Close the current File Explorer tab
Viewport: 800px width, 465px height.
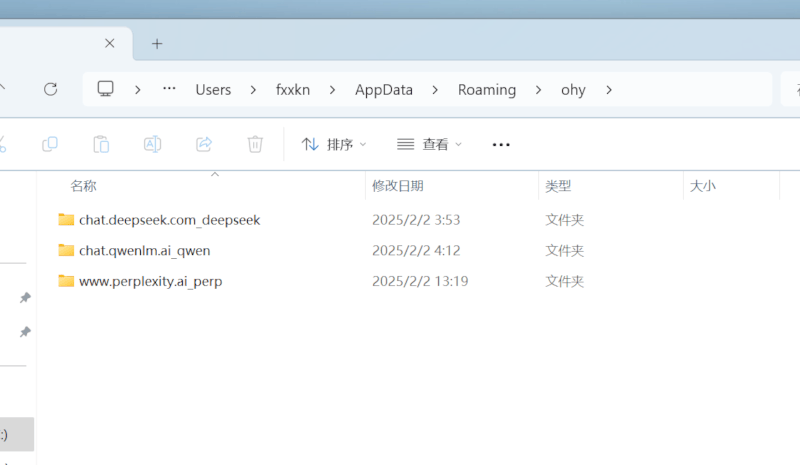[x=110, y=43]
